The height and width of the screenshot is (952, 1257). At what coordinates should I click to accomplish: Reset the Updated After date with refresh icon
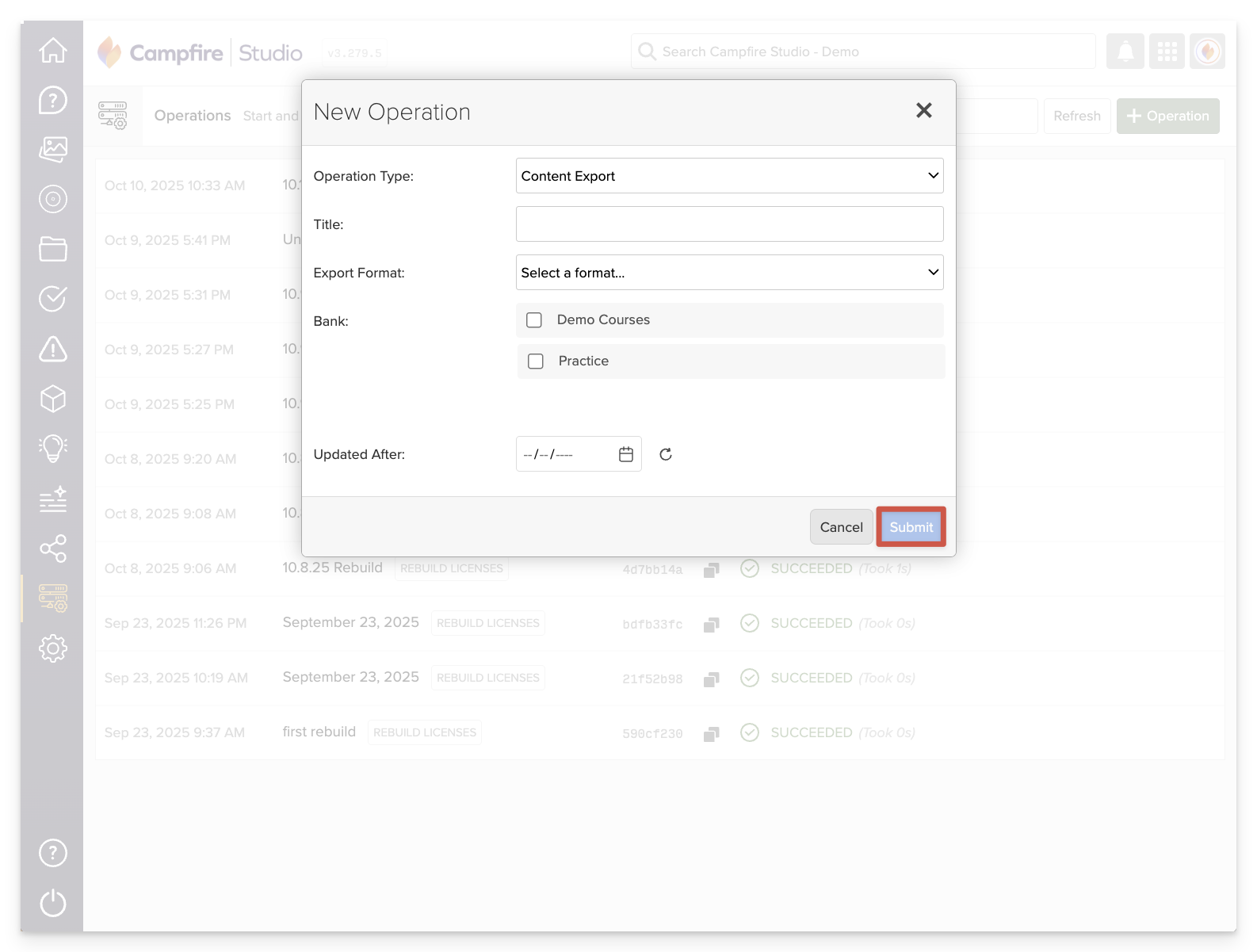tap(666, 454)
